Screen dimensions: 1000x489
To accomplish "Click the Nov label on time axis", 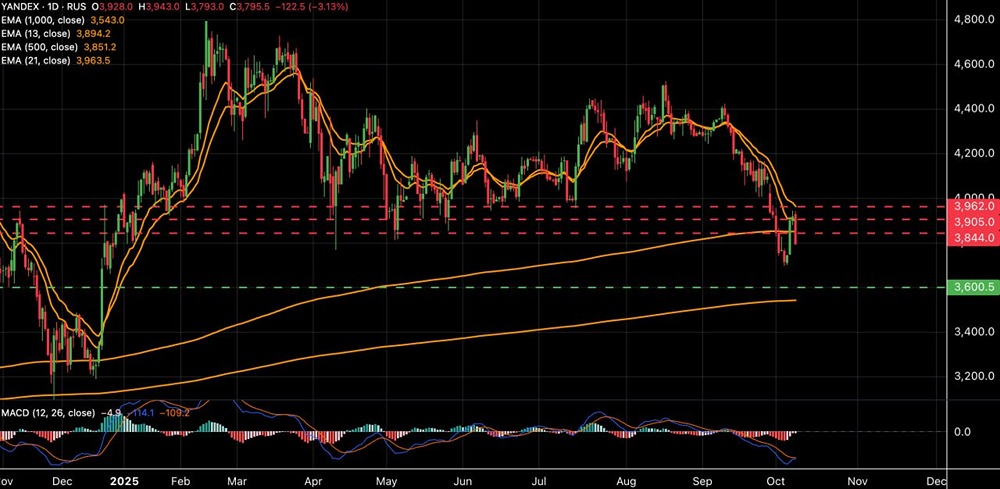I will pyautogui.click(x=857, y=480).
